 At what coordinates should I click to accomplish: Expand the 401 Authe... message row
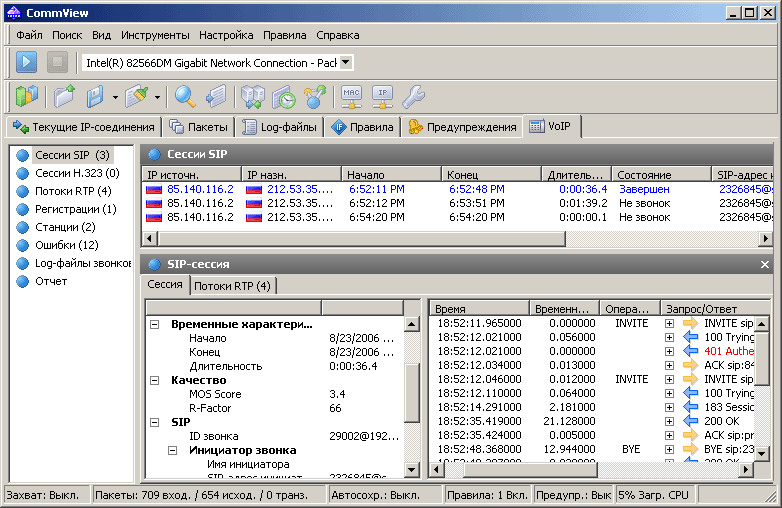[669, 351]
